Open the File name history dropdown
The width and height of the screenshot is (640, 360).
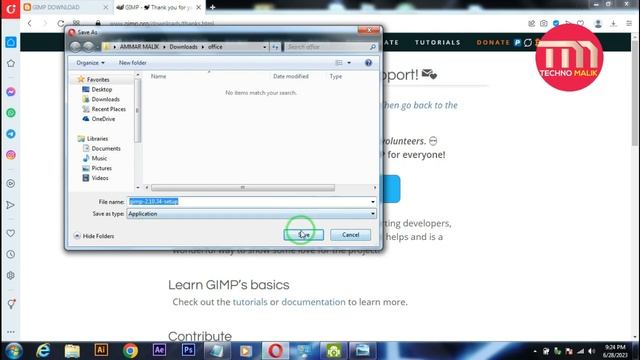coord(373,202)
